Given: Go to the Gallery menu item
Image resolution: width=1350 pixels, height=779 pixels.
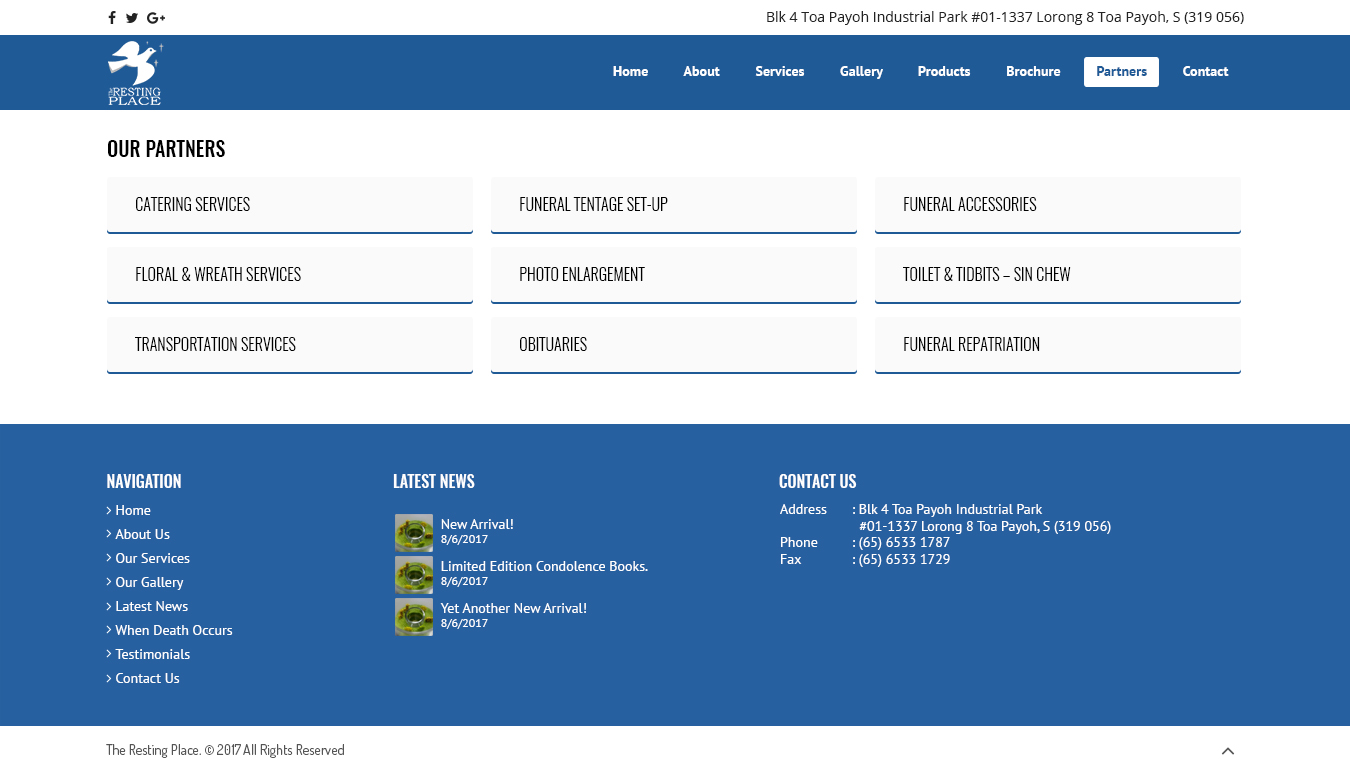Looking at the screenshot, I should [x=861, y=72].
